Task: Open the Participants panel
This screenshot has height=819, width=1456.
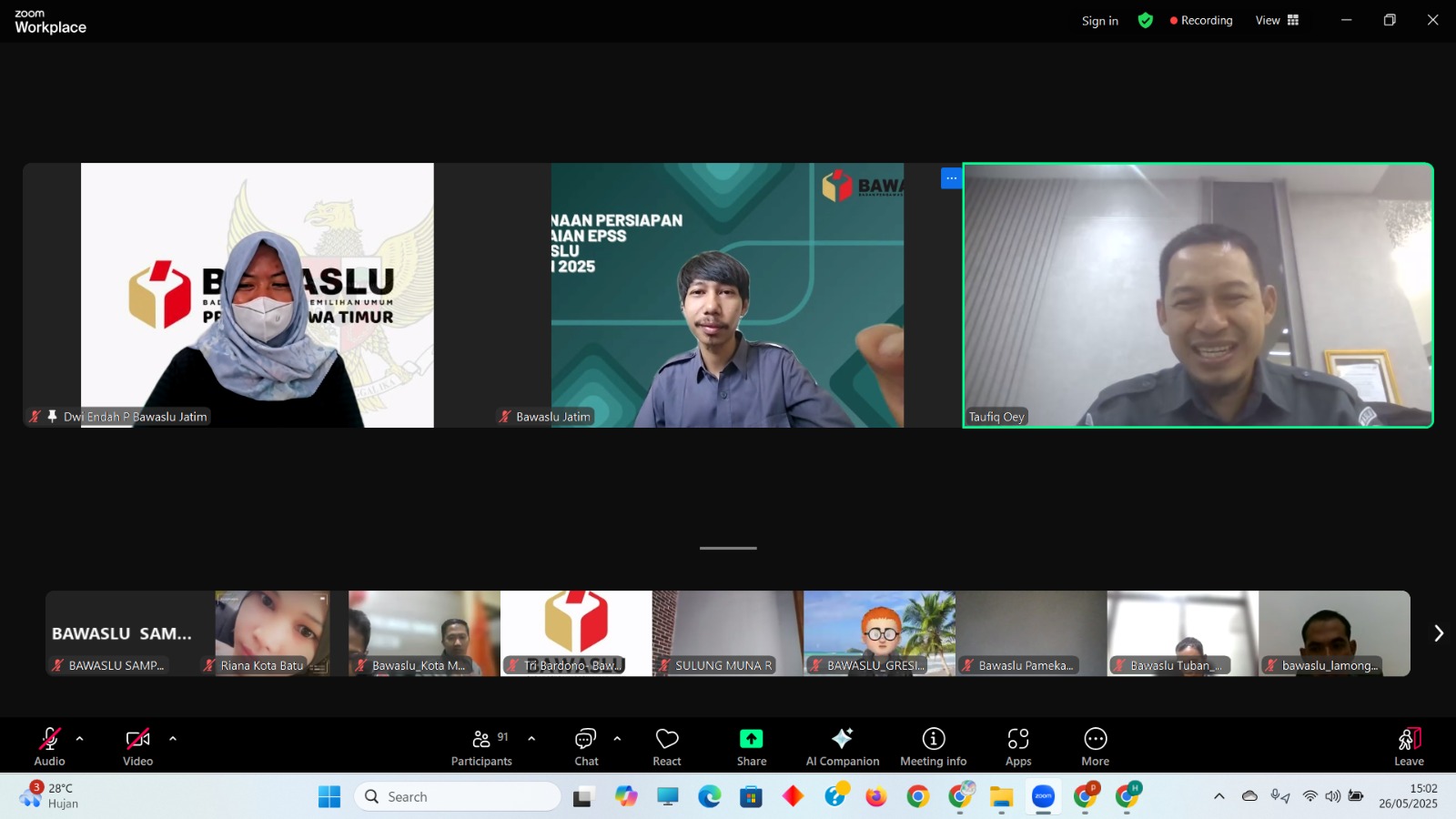Action: pos(481,747)
